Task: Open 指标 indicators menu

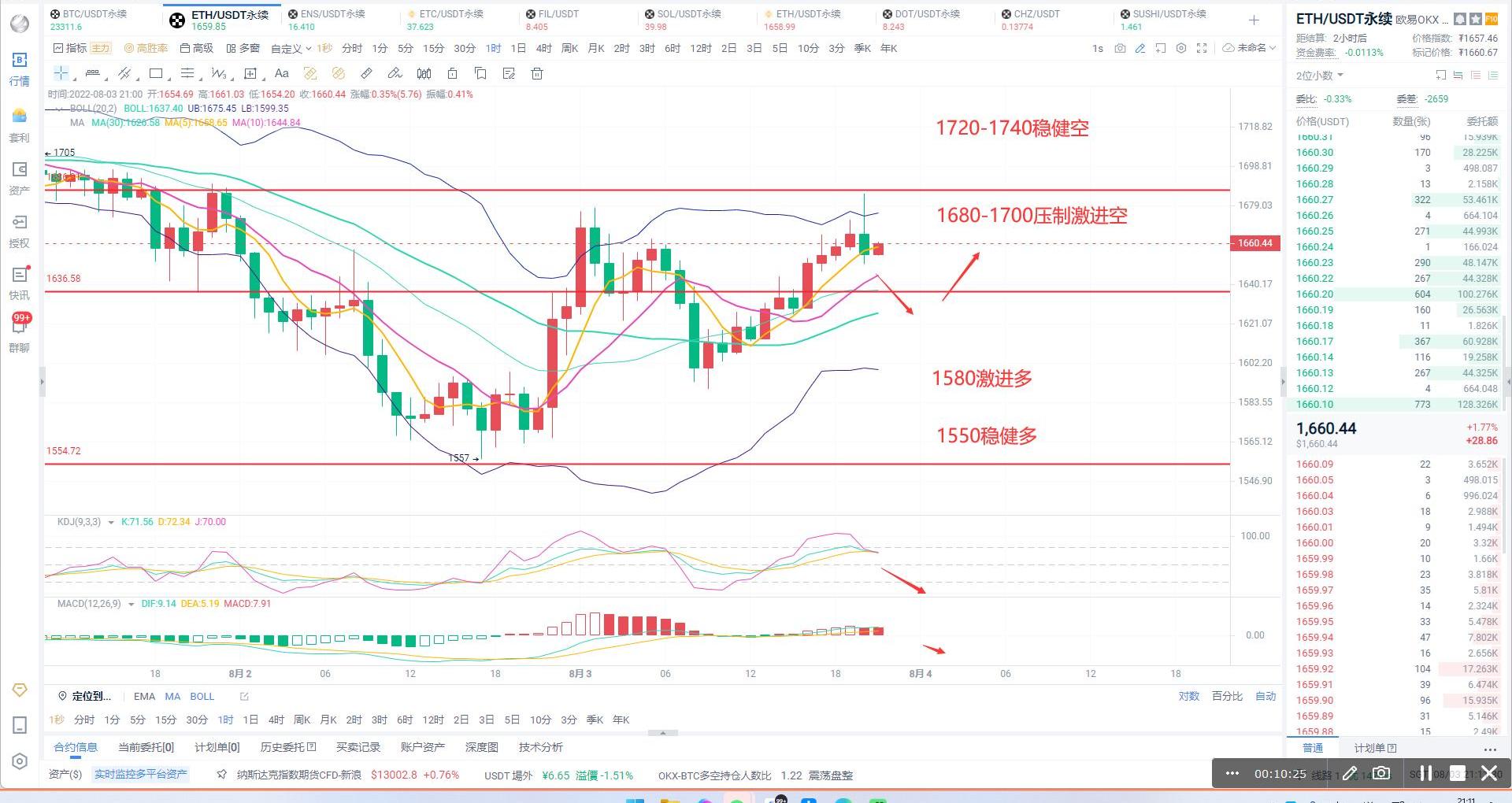Action: 70,48
